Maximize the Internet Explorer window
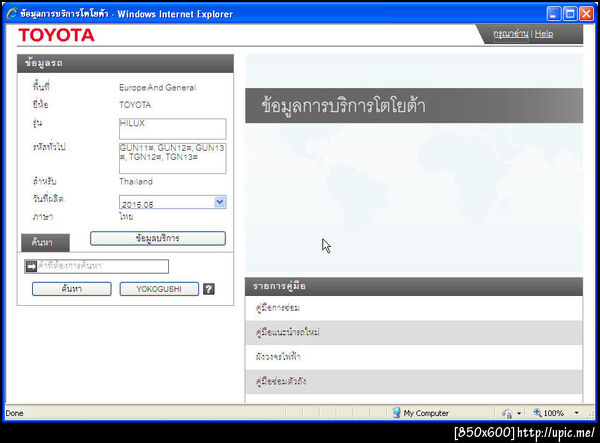Viewport: 600px width, 443px height. (570, 14)
